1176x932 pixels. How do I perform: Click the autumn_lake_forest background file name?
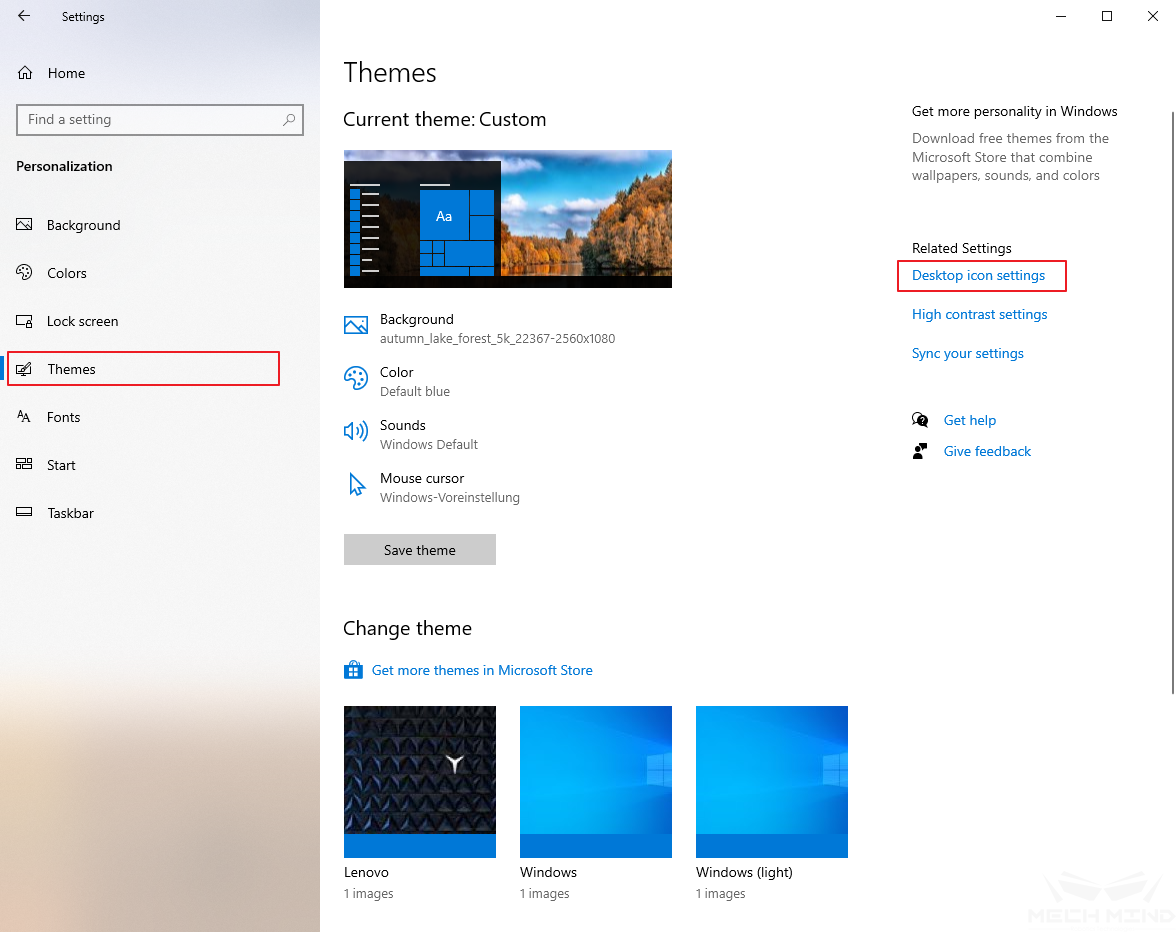coord(497,339)
